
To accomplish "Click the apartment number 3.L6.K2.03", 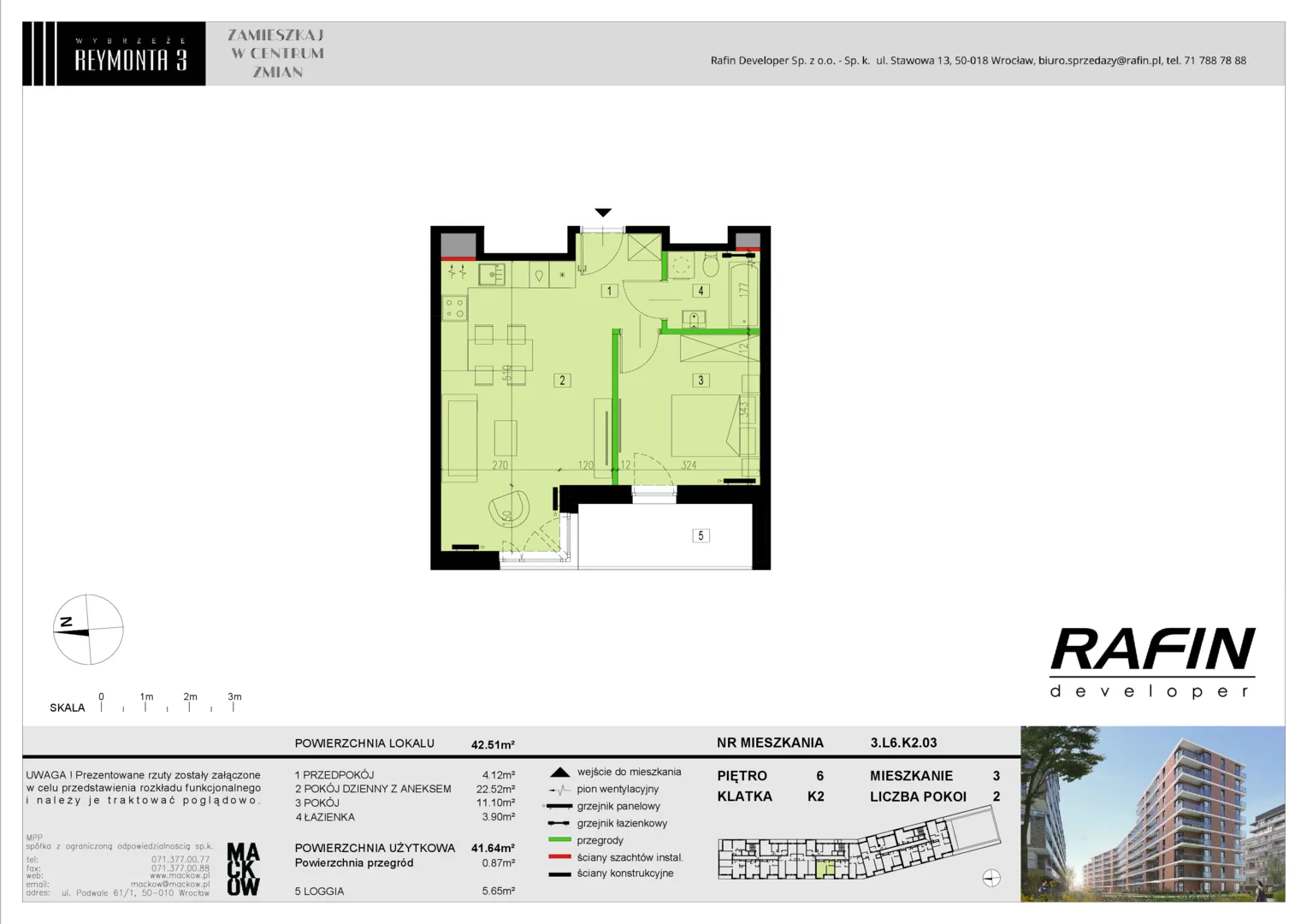I will [903, 743].
